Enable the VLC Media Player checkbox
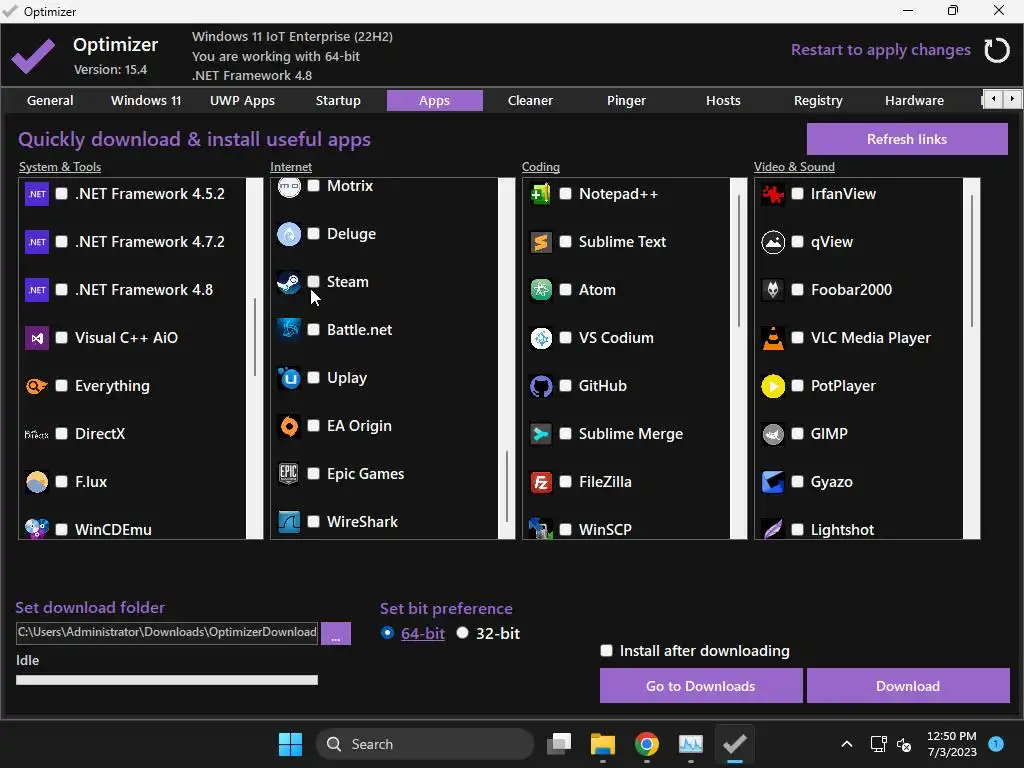1024x768 pixels. pyautogui.click(x=797, y=338)
